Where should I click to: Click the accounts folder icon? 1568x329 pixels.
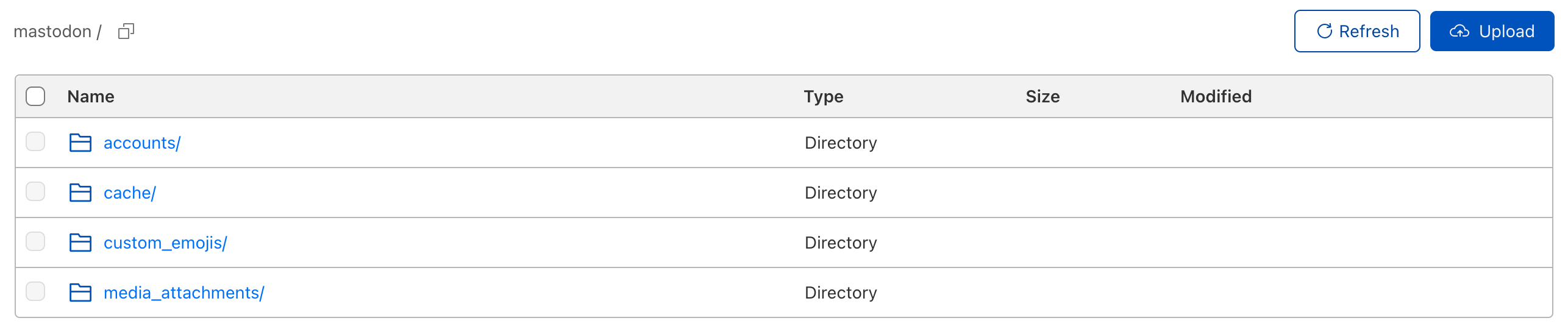pyautogui.click(x=80, y=143)
